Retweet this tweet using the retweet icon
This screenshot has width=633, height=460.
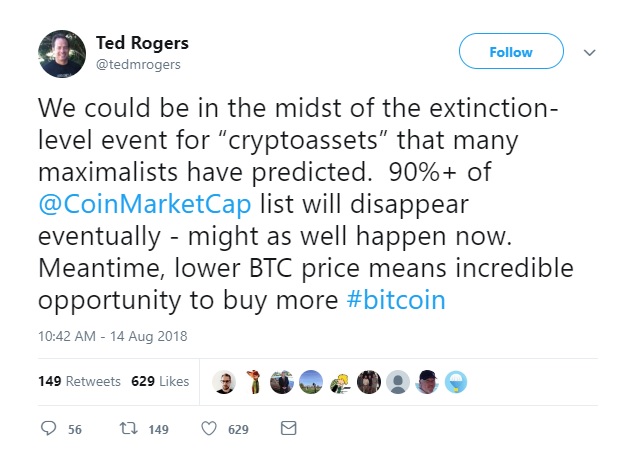coord(128,428)
